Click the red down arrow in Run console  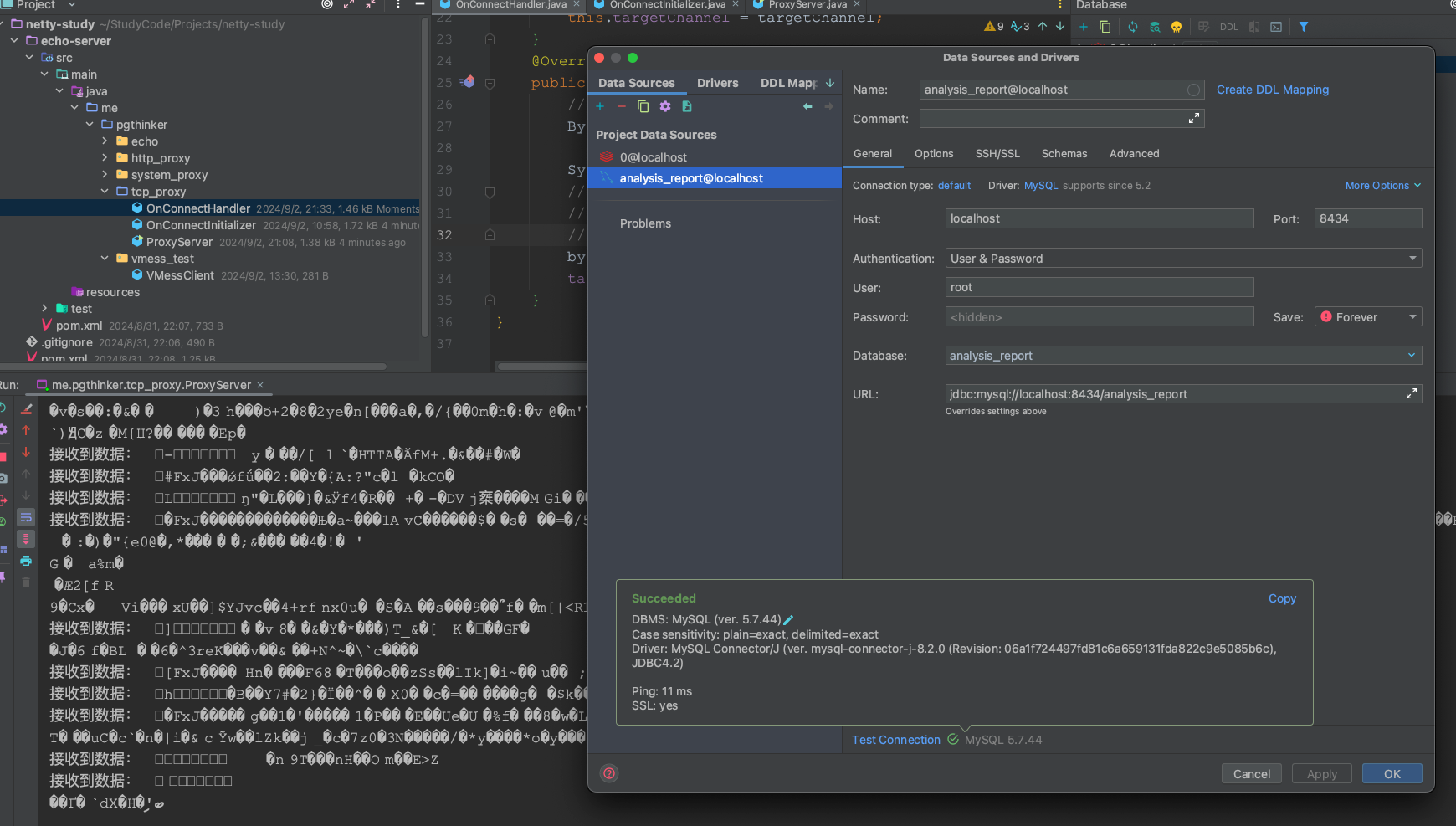pos(26,452)
